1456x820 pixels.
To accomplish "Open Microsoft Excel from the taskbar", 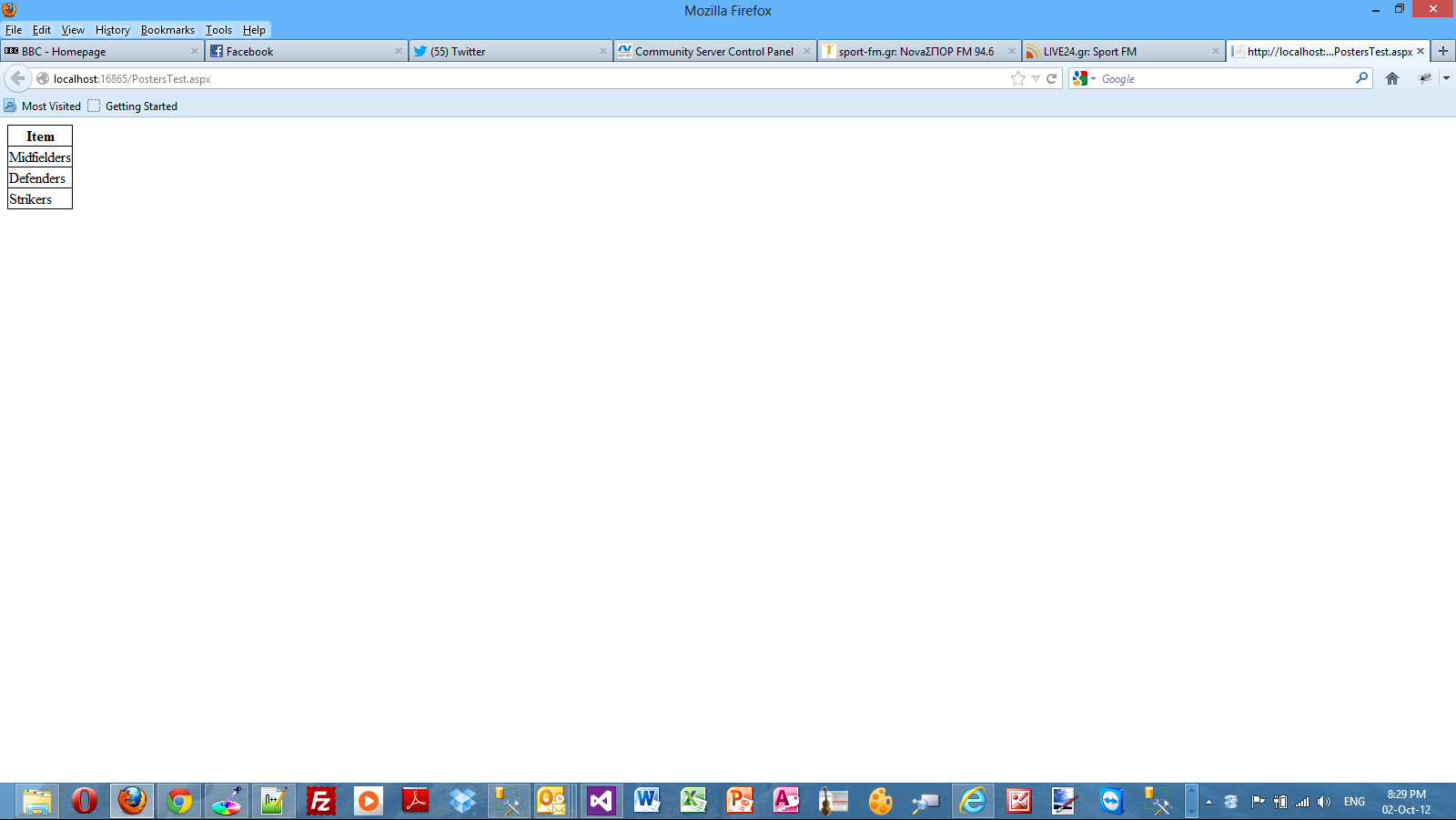I will [x=693, y=801].
